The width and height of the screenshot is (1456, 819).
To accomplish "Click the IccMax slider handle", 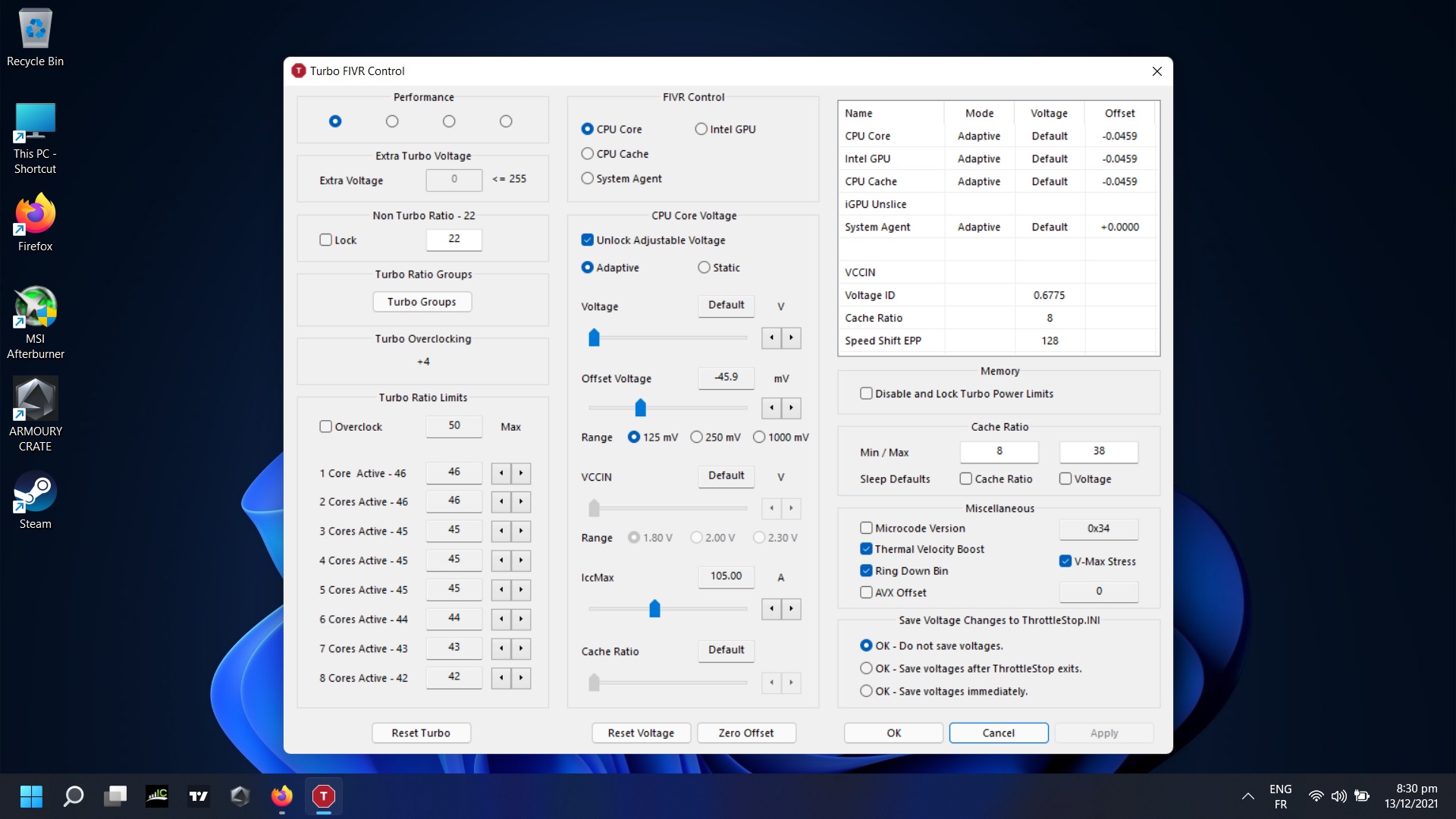I will (x=654, y=608).
